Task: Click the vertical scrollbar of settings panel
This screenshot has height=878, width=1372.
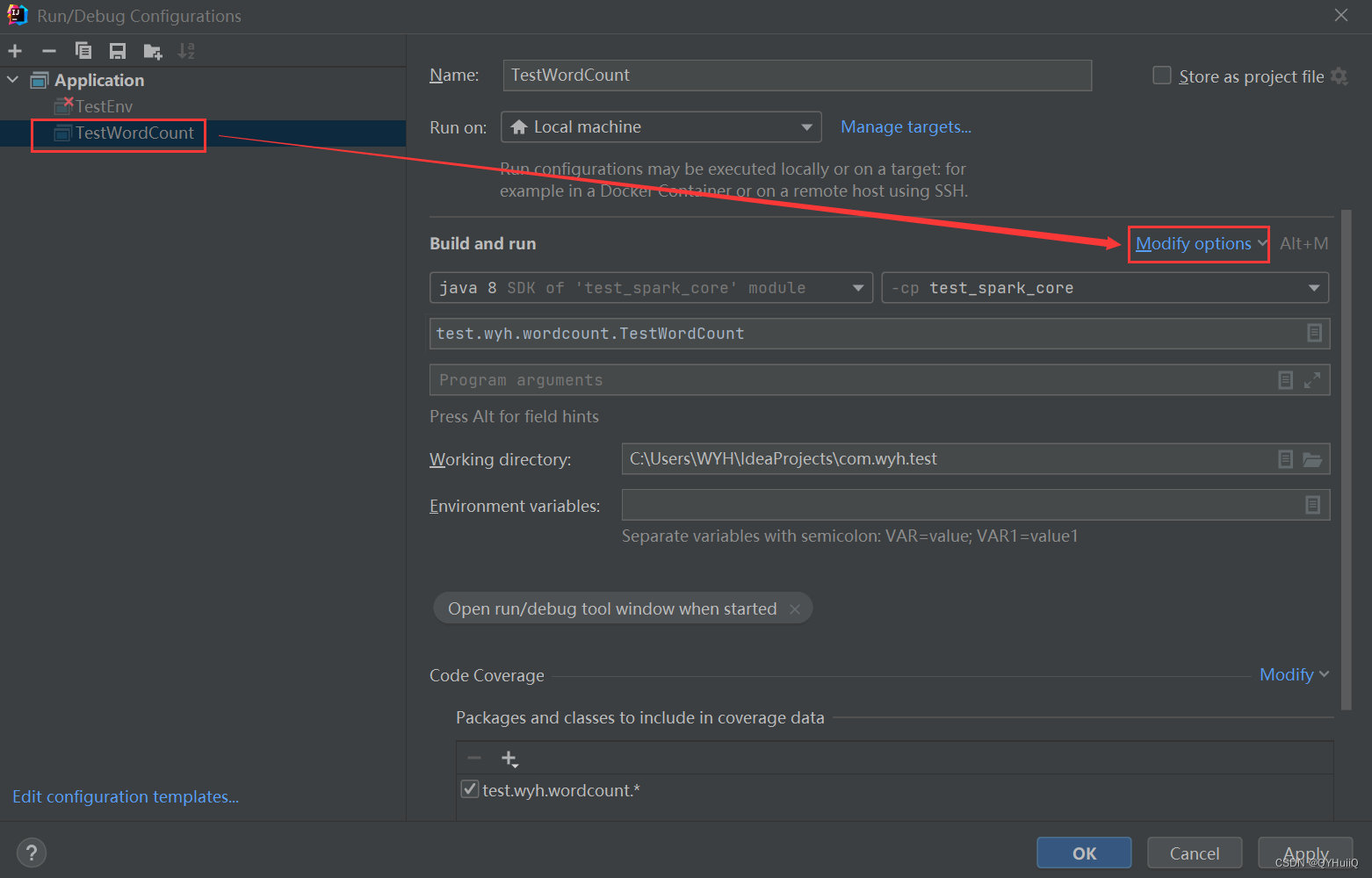Action: point(1346,460)
